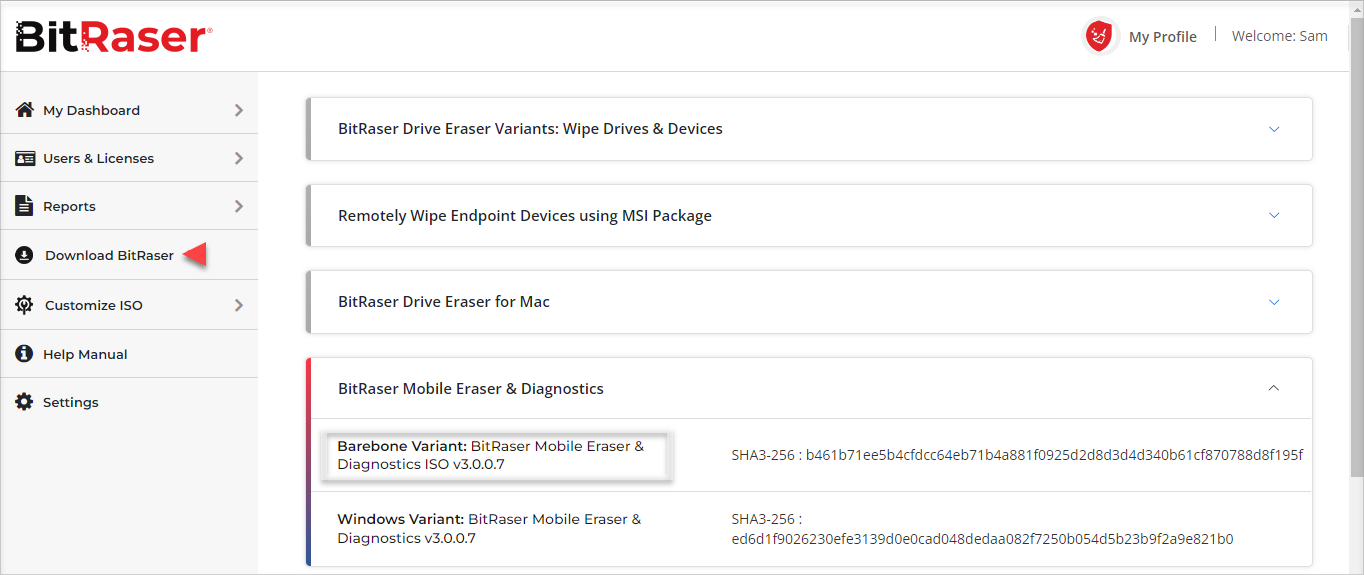This screenshot has width=1364, height=575.
Task: Open My Dashboard menu item
Action: 129,110
